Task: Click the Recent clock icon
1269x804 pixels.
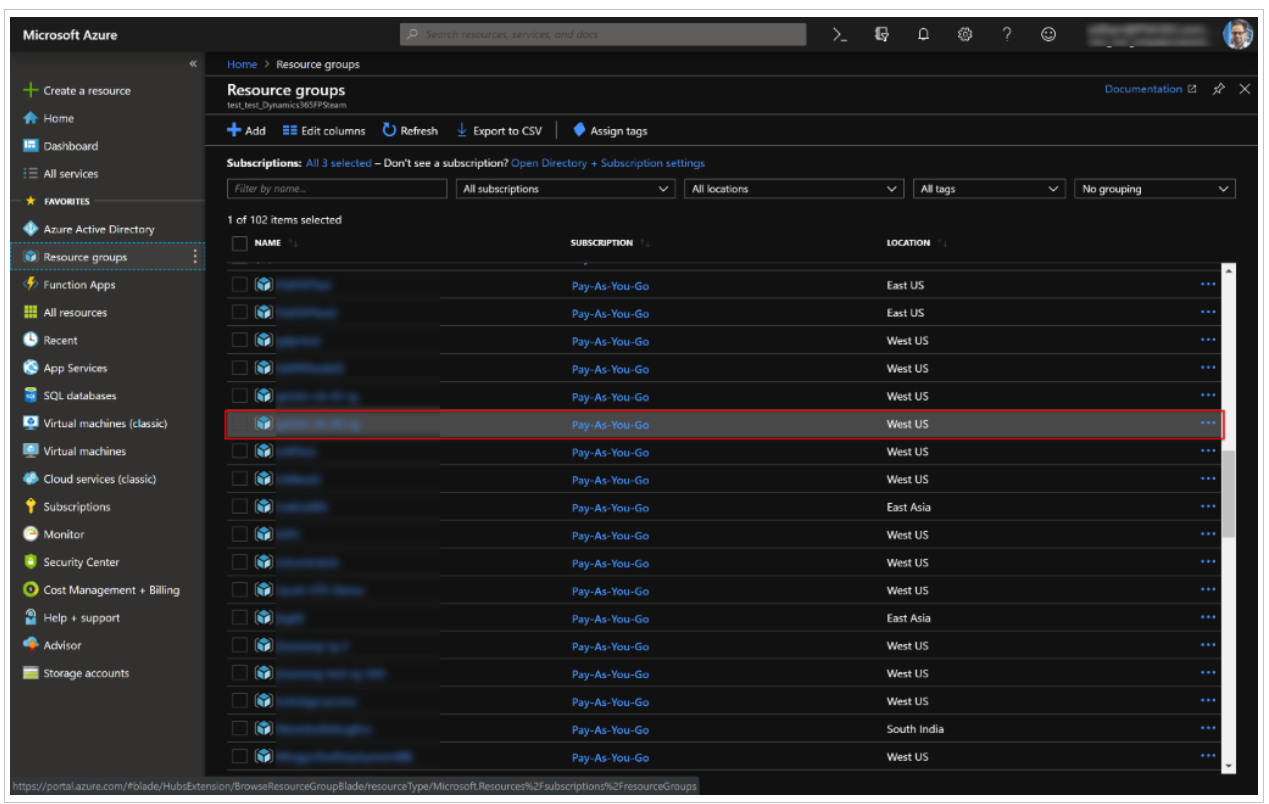Action: click(30, 340)
